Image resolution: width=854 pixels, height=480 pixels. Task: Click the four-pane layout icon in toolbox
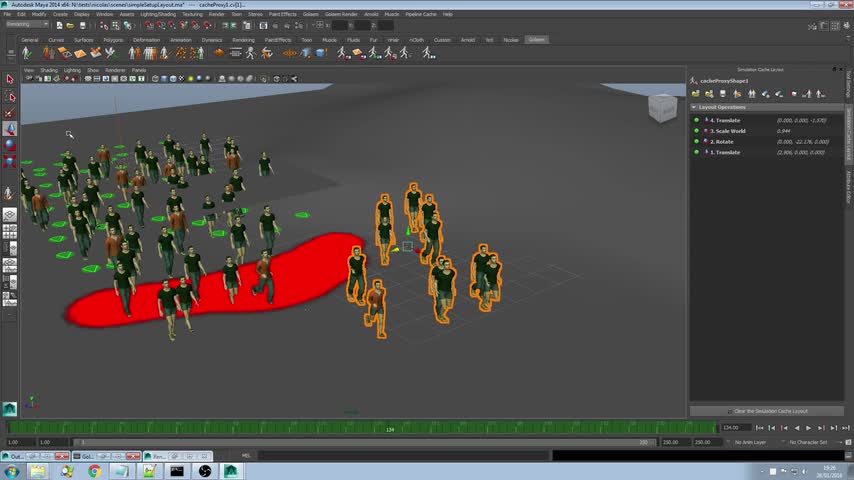click(9, 232)
